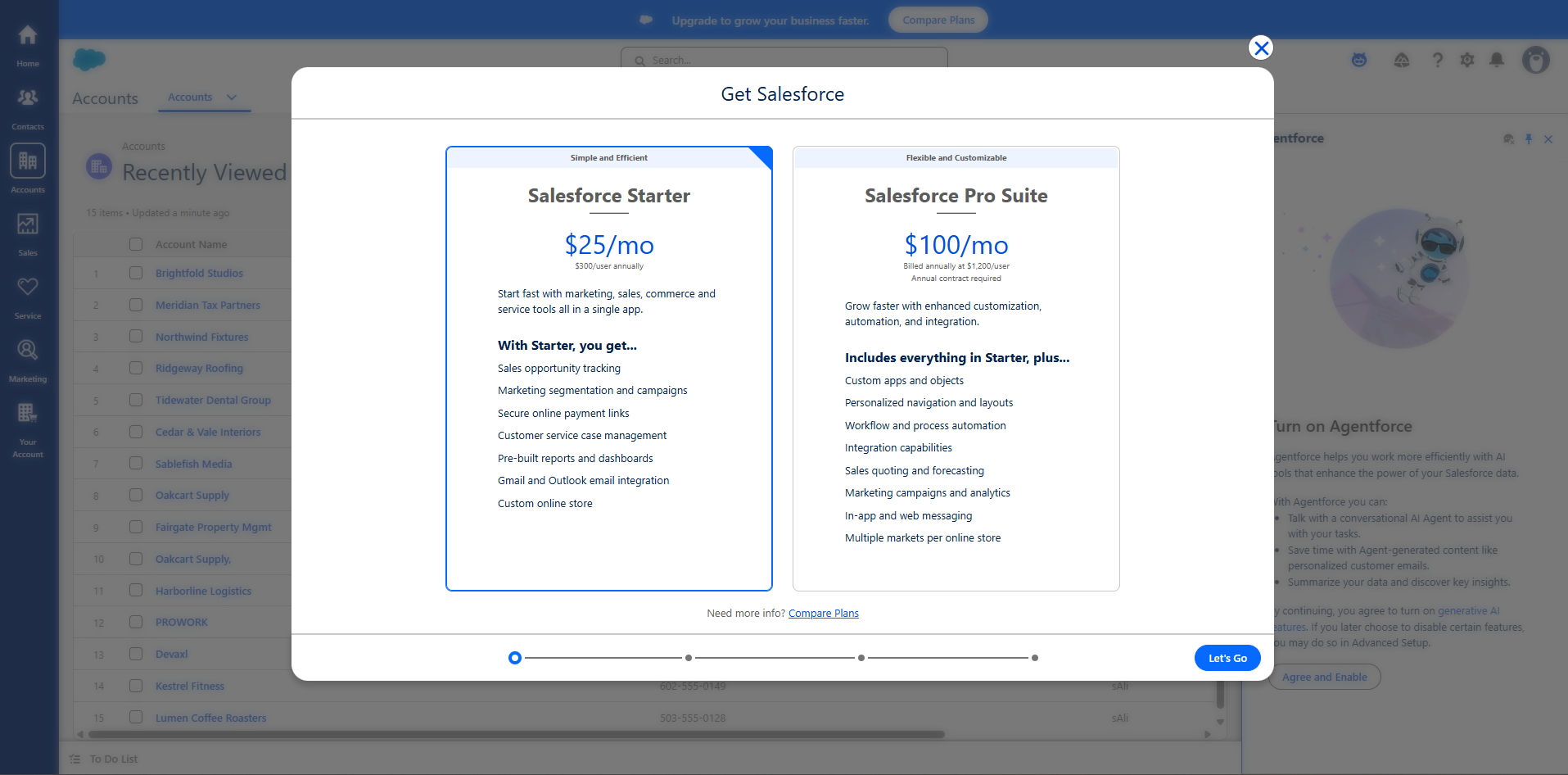
Task: Open the Devaxl account link
Action: 172,654
